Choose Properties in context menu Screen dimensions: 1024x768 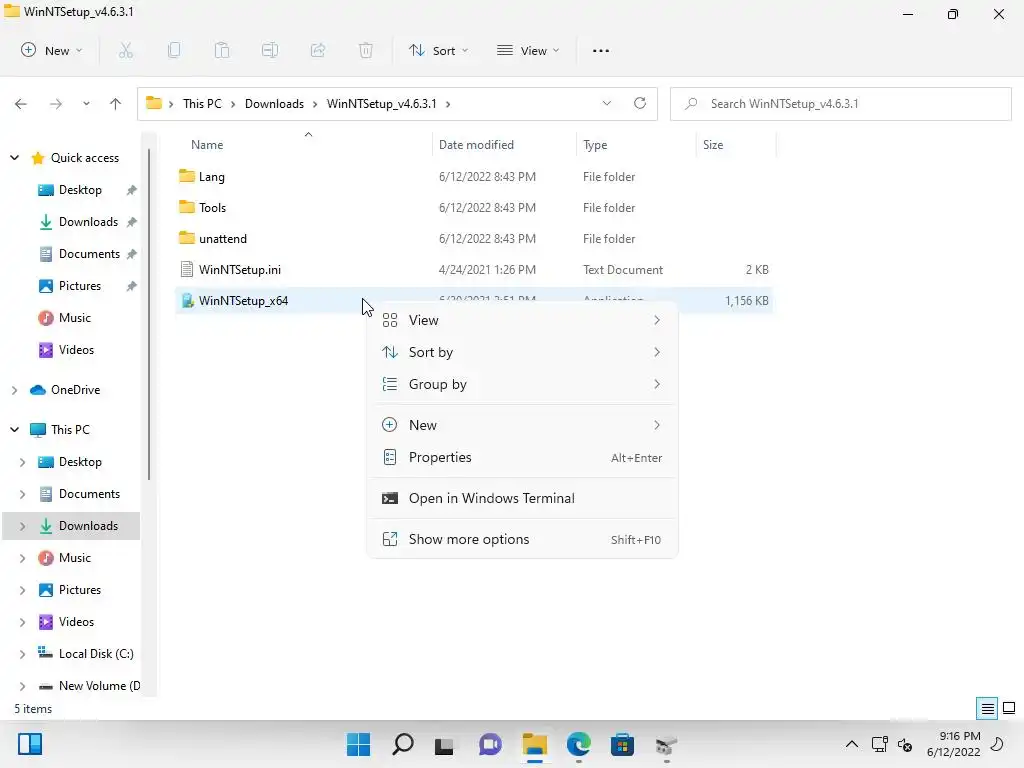[x=522, y=457]
